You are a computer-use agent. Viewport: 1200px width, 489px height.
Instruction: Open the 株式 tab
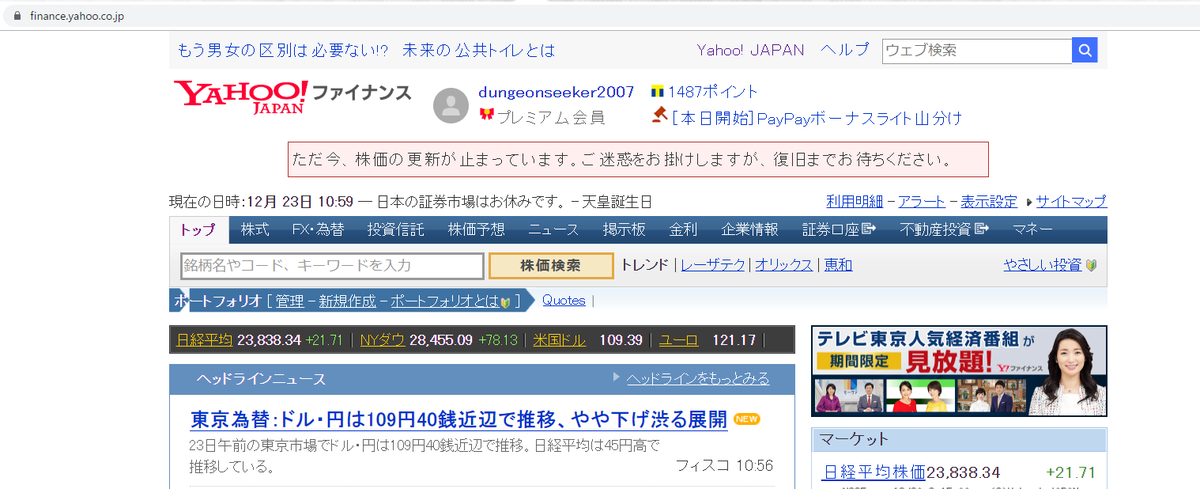255,229
